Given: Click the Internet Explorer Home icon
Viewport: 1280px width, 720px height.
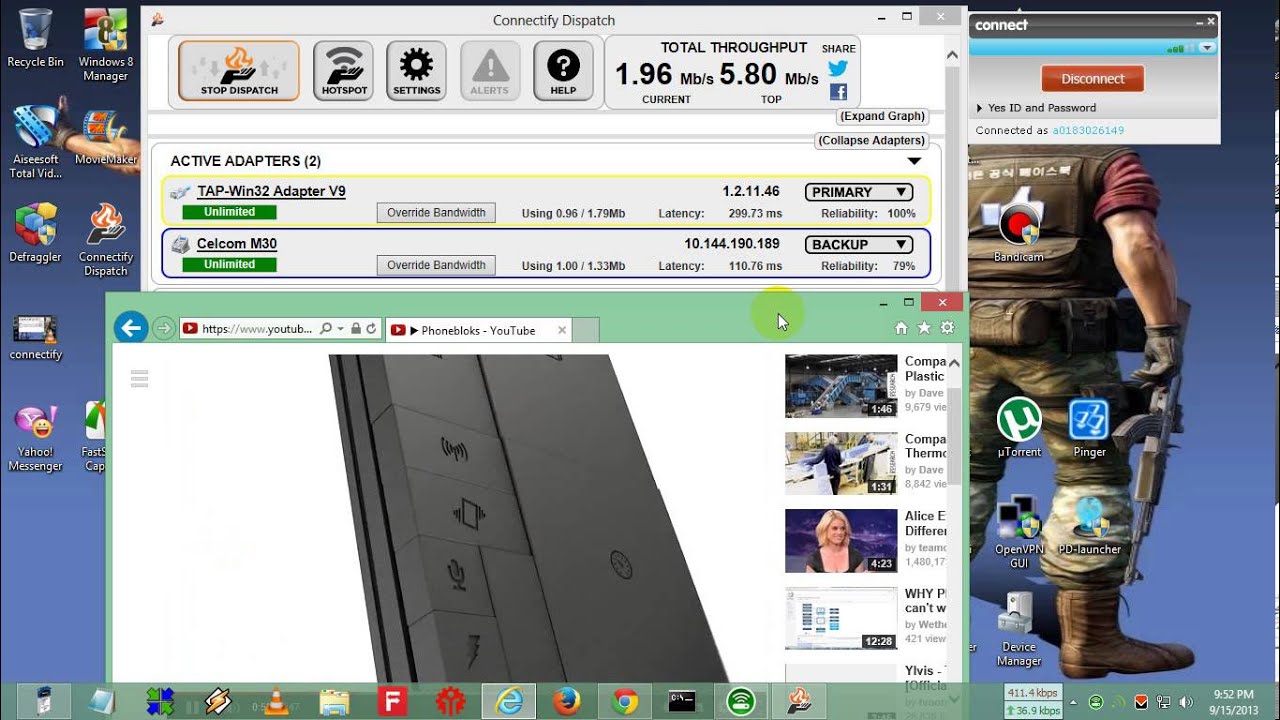Looking at the screenshot, I should [901, 328].
